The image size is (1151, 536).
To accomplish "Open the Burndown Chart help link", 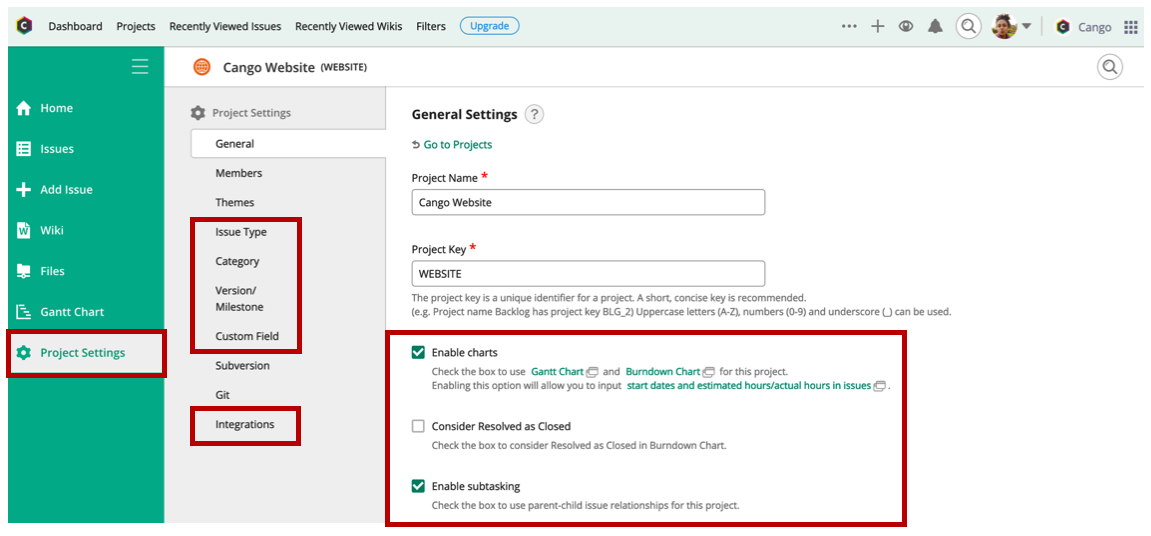I will (x=663, y=372).
